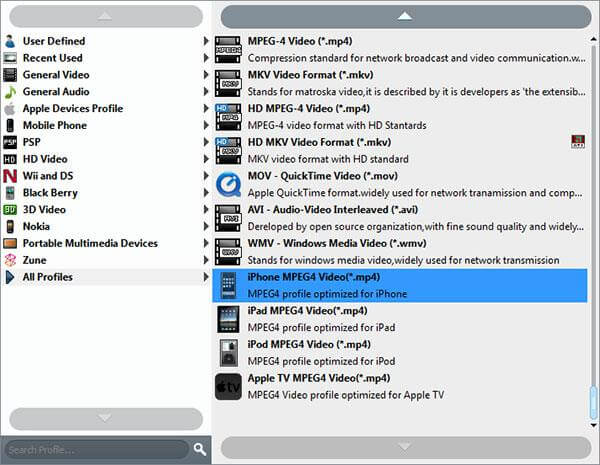The image size is (600, 465).
Task: Click the MPEG-4 Video filmstrip icon
Action: [x=228, y=50]
